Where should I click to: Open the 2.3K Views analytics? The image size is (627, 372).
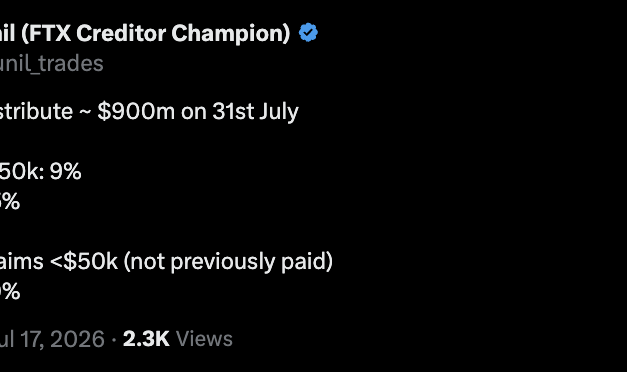point(178,339)
